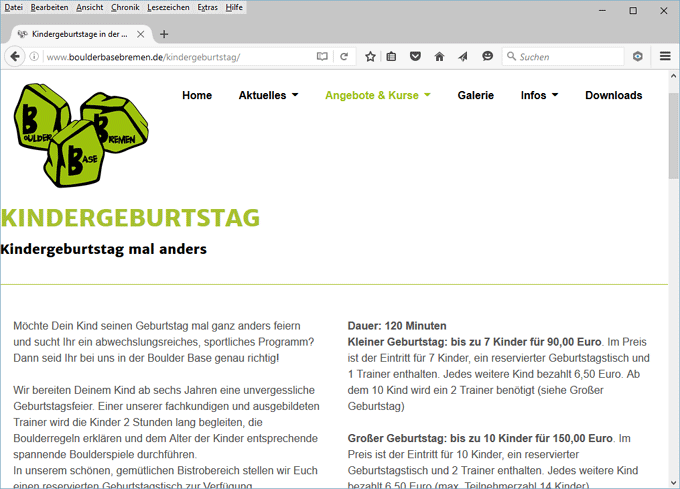Image resolution: width=680 pixels, height=489 pixels.
Task: Go to the browser home page icon
Action: (x=439, y=56)
